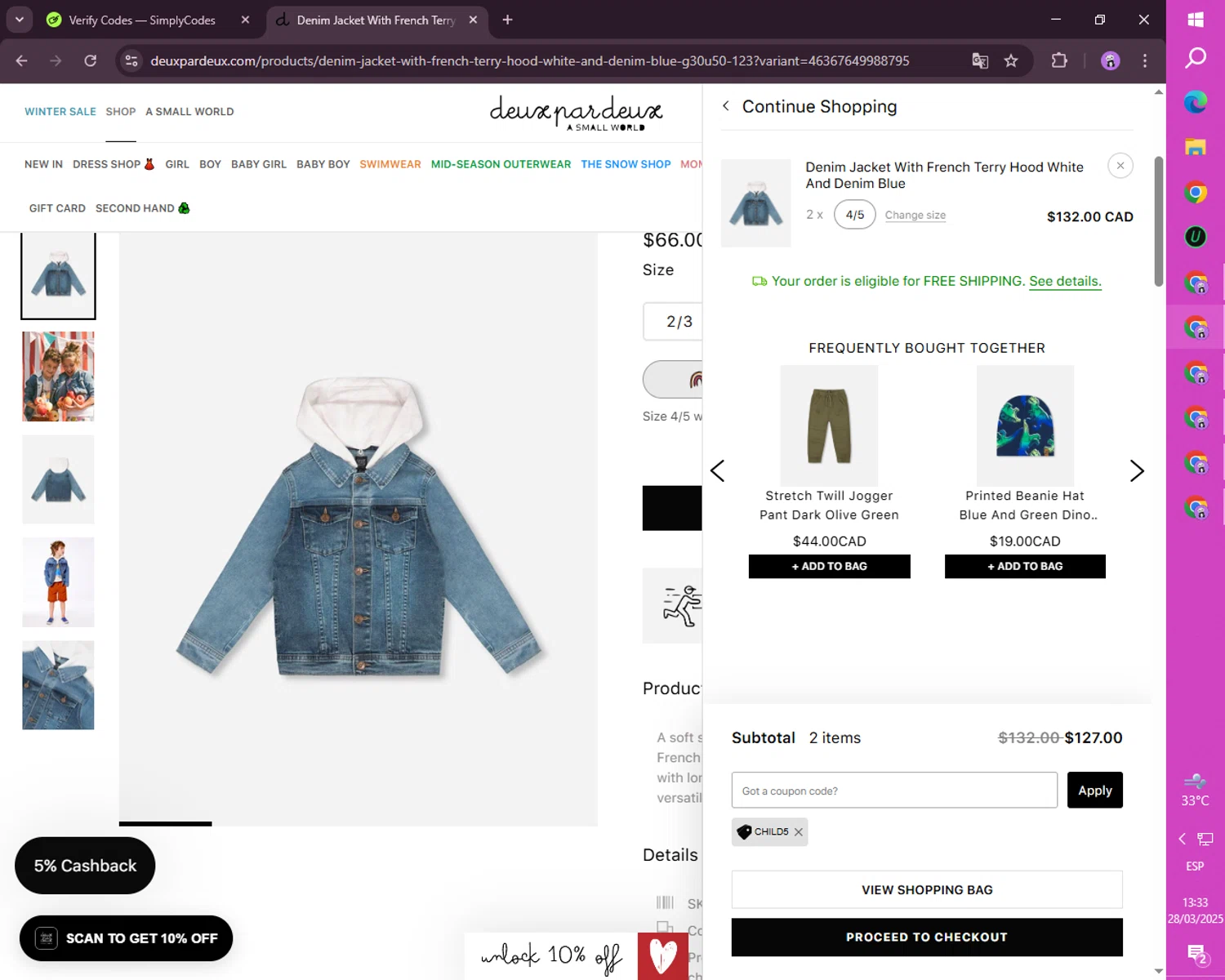Select jacket close-up detail thumbnail
The width and height of the screenshot is (1225, 980).
[58, 685]
